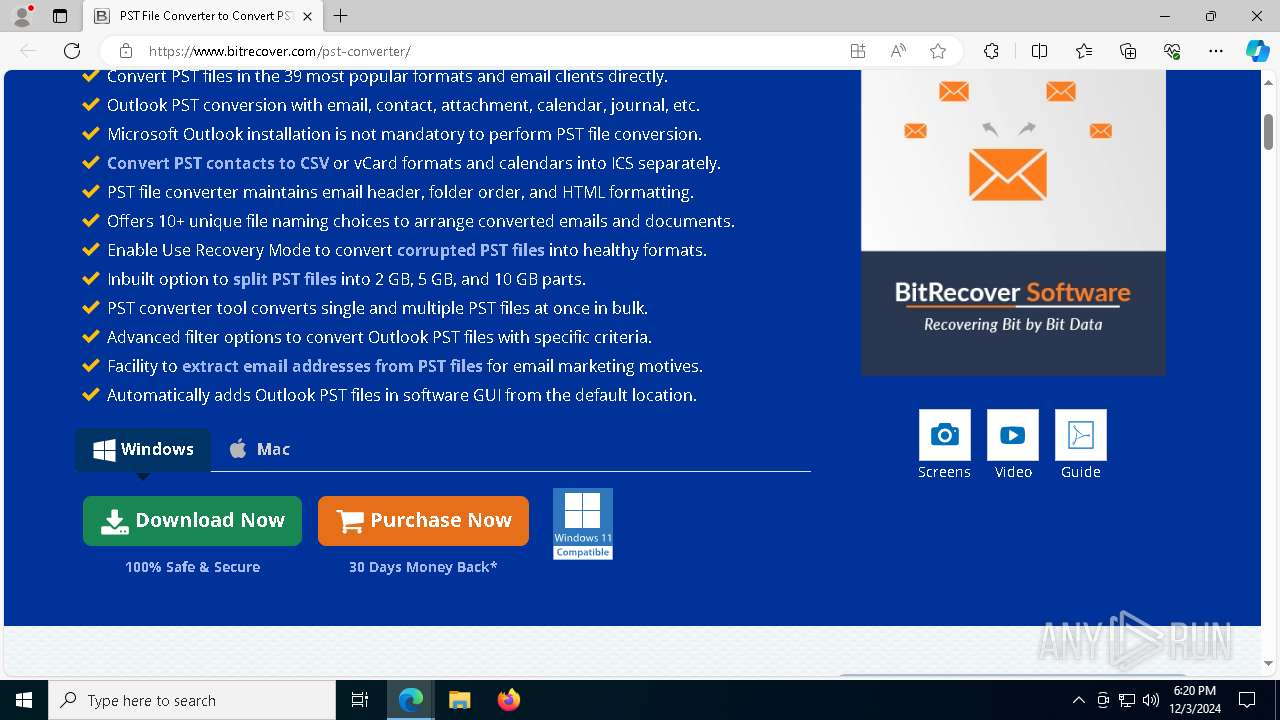The width and height of the screenshot is (1280, 720).
Task: Click the Windows 11 Compatible badge
Action: pos(582,524)
